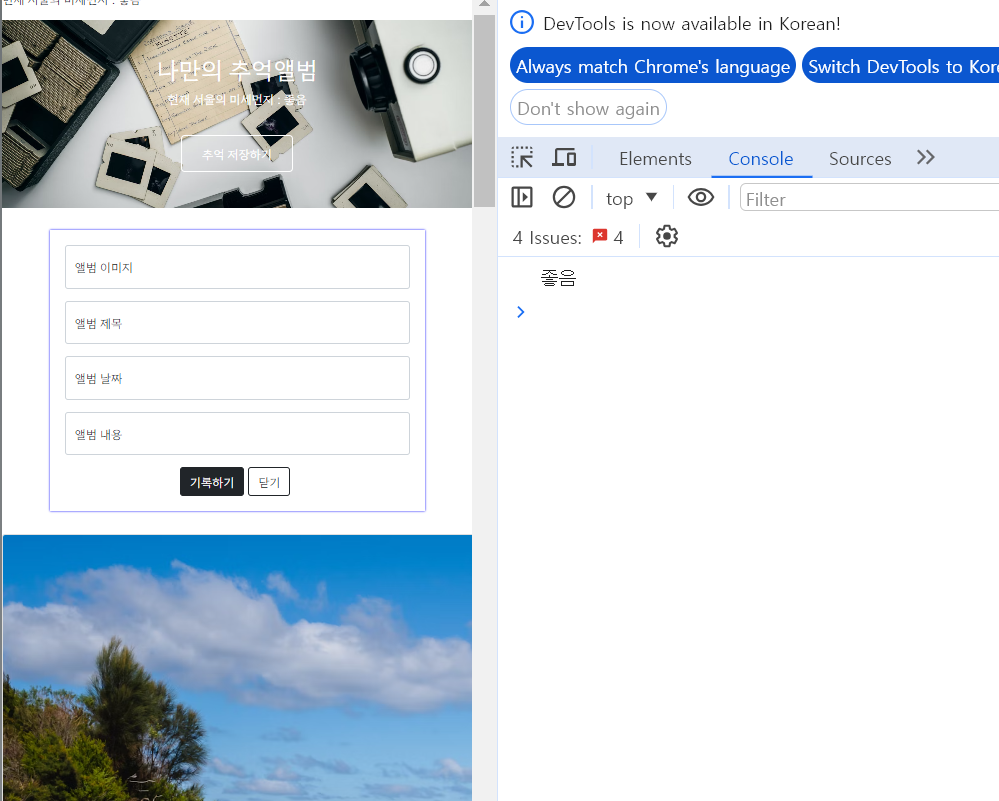Activate the inspect element picker icon
This screenshot has width=999, height=801.
click(522, 157)
